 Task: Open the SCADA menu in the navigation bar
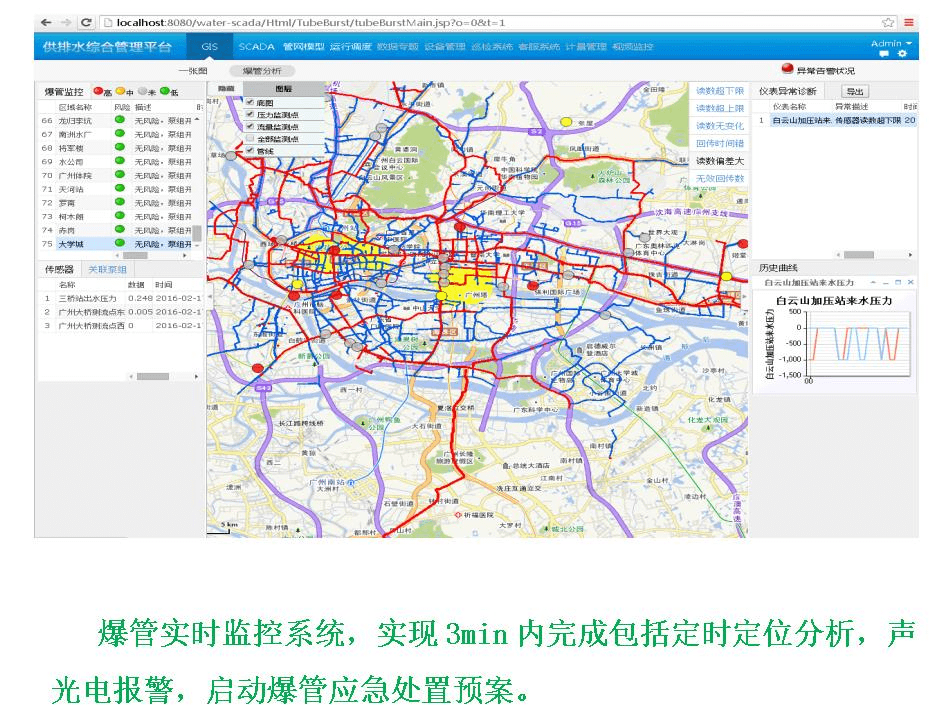pyautogui.click(x=256, y=47)
